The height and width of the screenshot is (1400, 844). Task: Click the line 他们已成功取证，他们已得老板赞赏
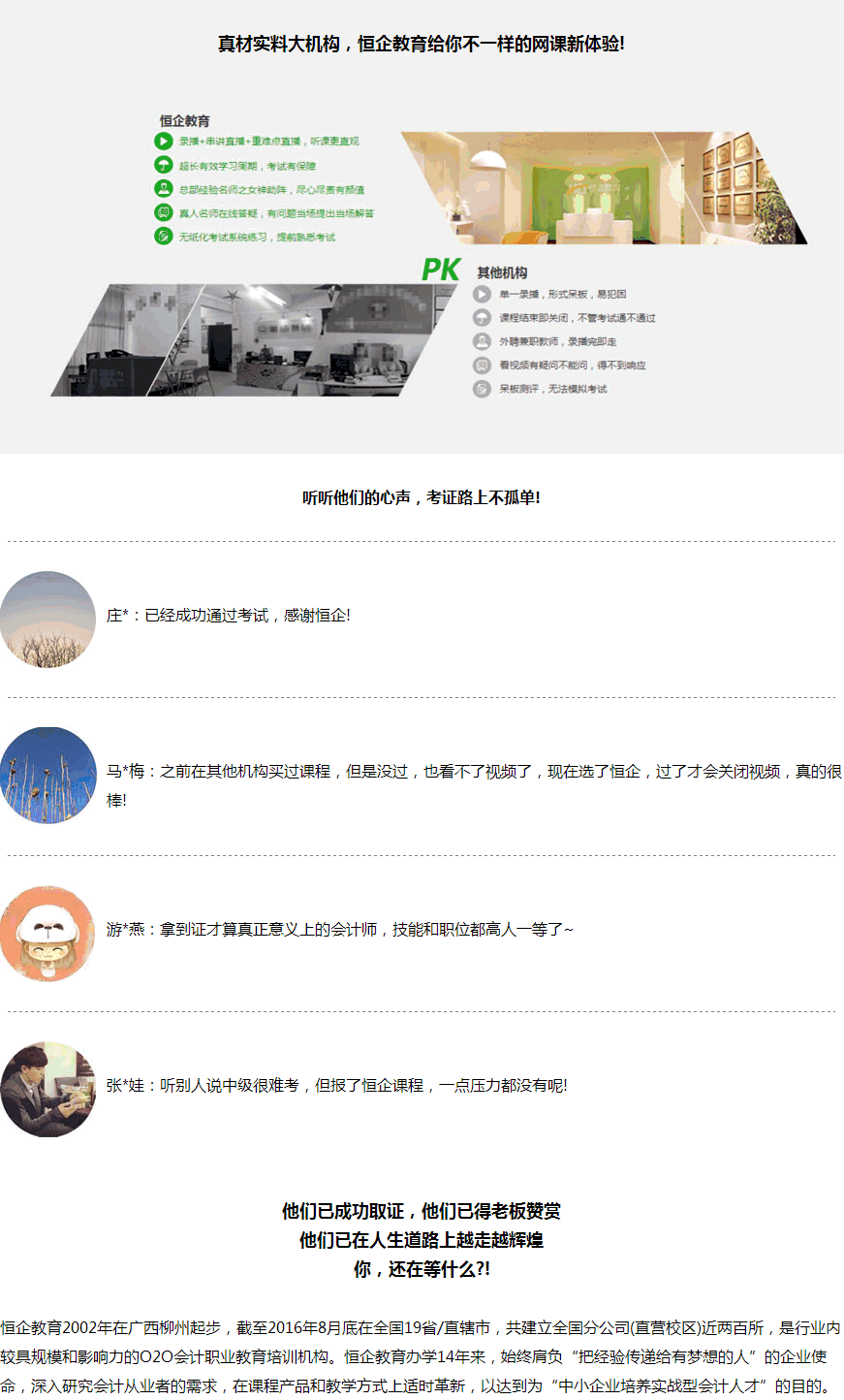(x=422, y=1211)
